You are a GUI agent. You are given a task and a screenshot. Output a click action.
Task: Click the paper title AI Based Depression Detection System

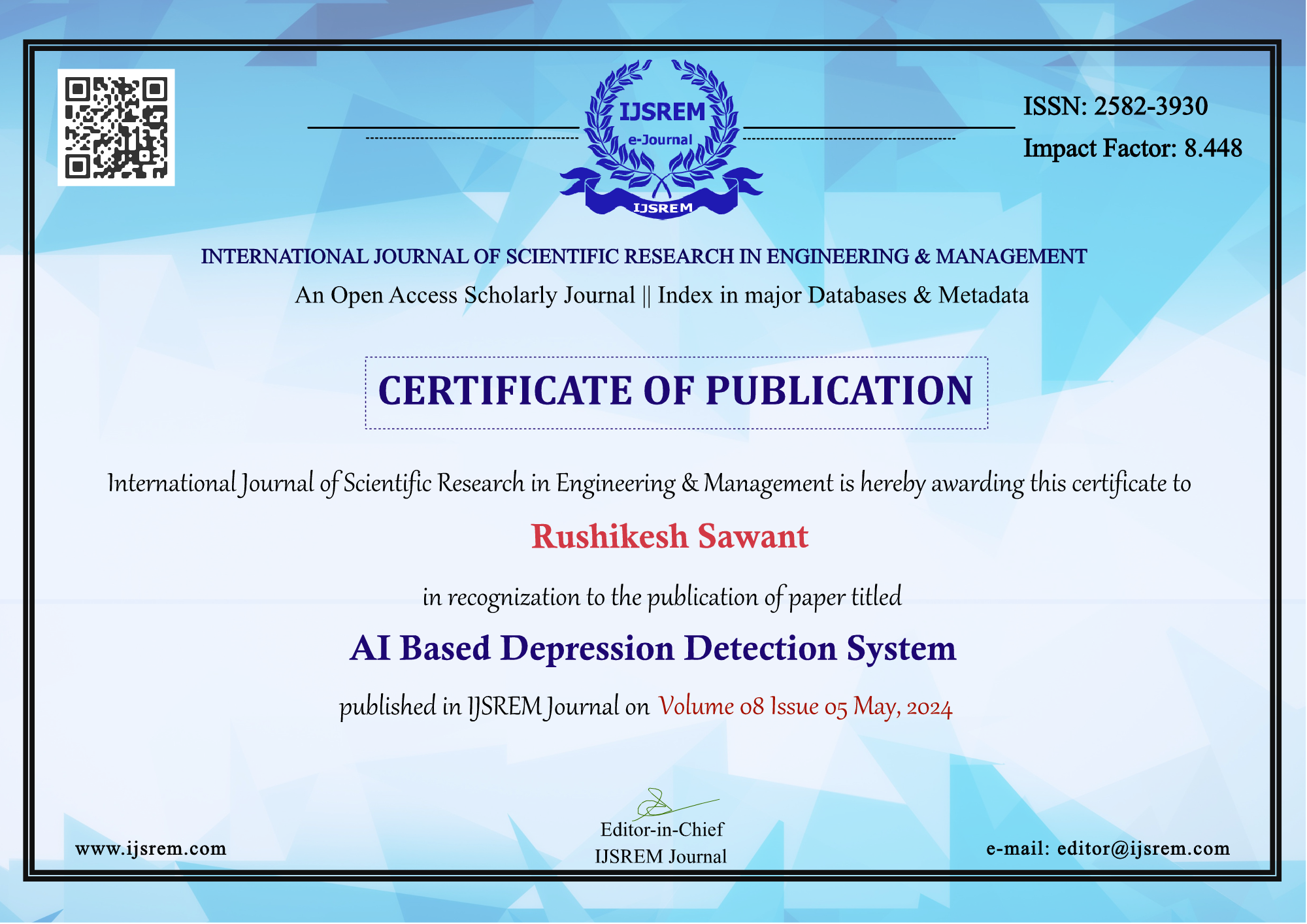point(652,649)
